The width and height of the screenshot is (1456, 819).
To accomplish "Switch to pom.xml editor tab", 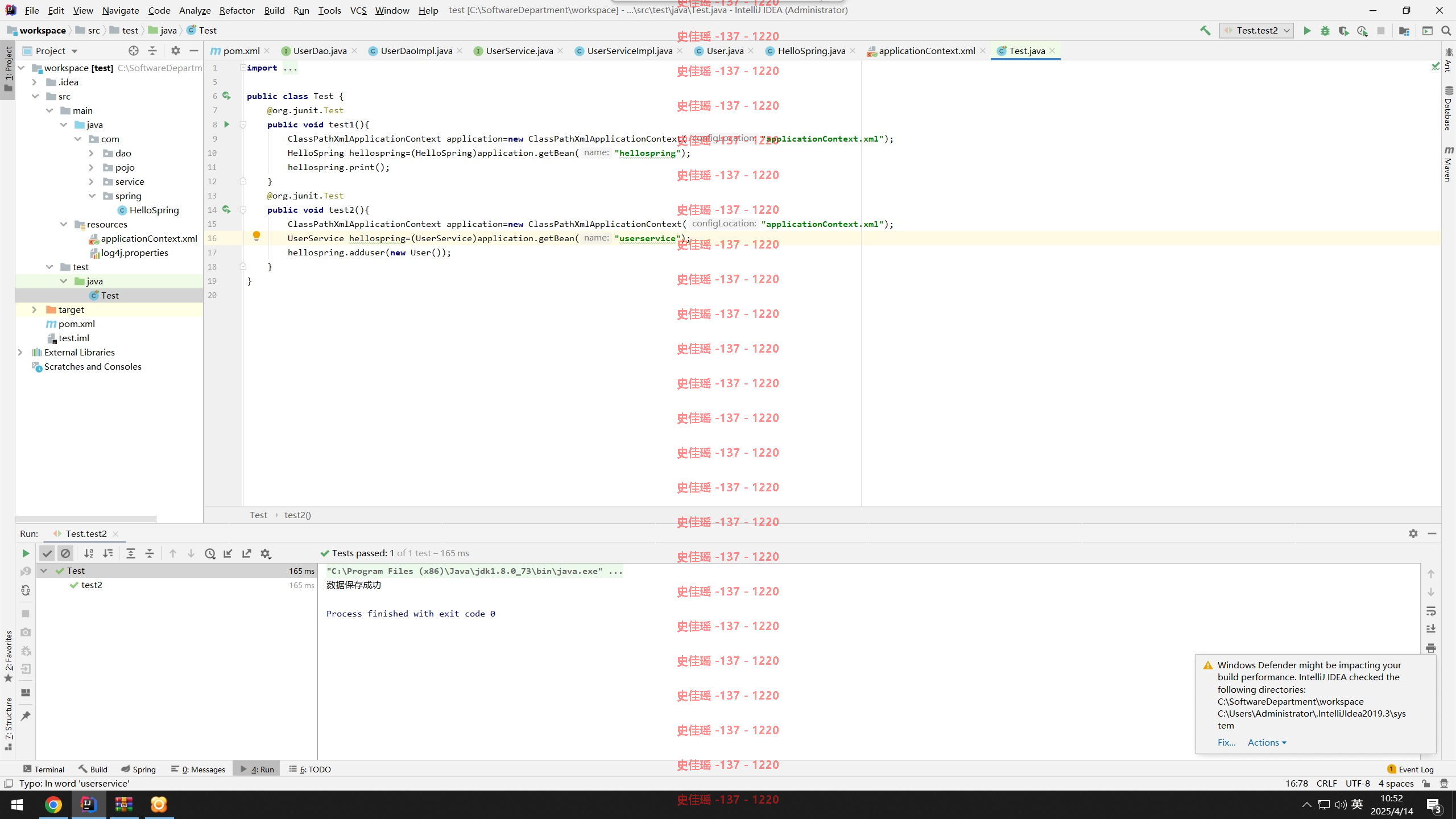I will pos(241,51).
